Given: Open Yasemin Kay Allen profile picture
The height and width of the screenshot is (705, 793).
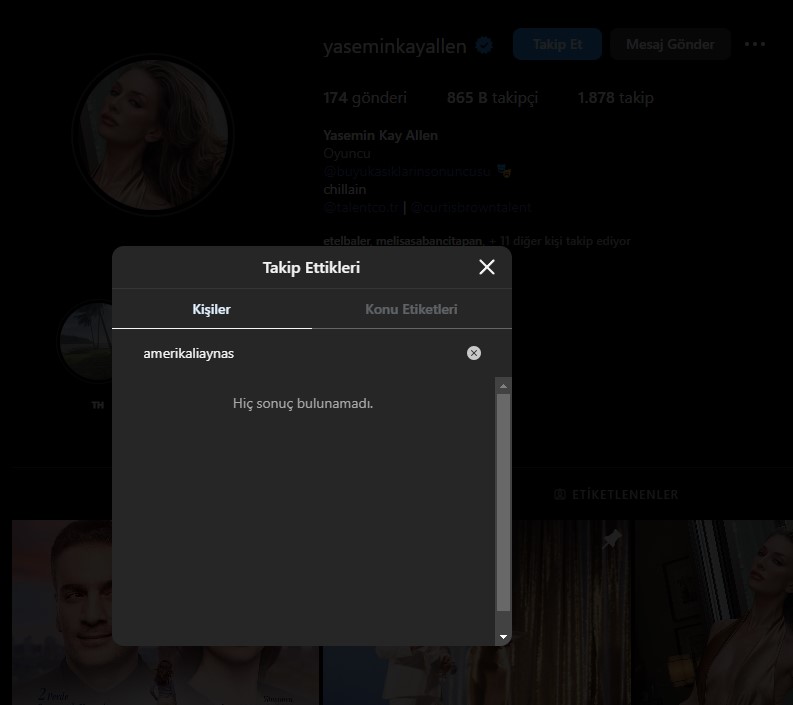Looking at the screenshot, I should pyautogui.click(x=153, y=135).
